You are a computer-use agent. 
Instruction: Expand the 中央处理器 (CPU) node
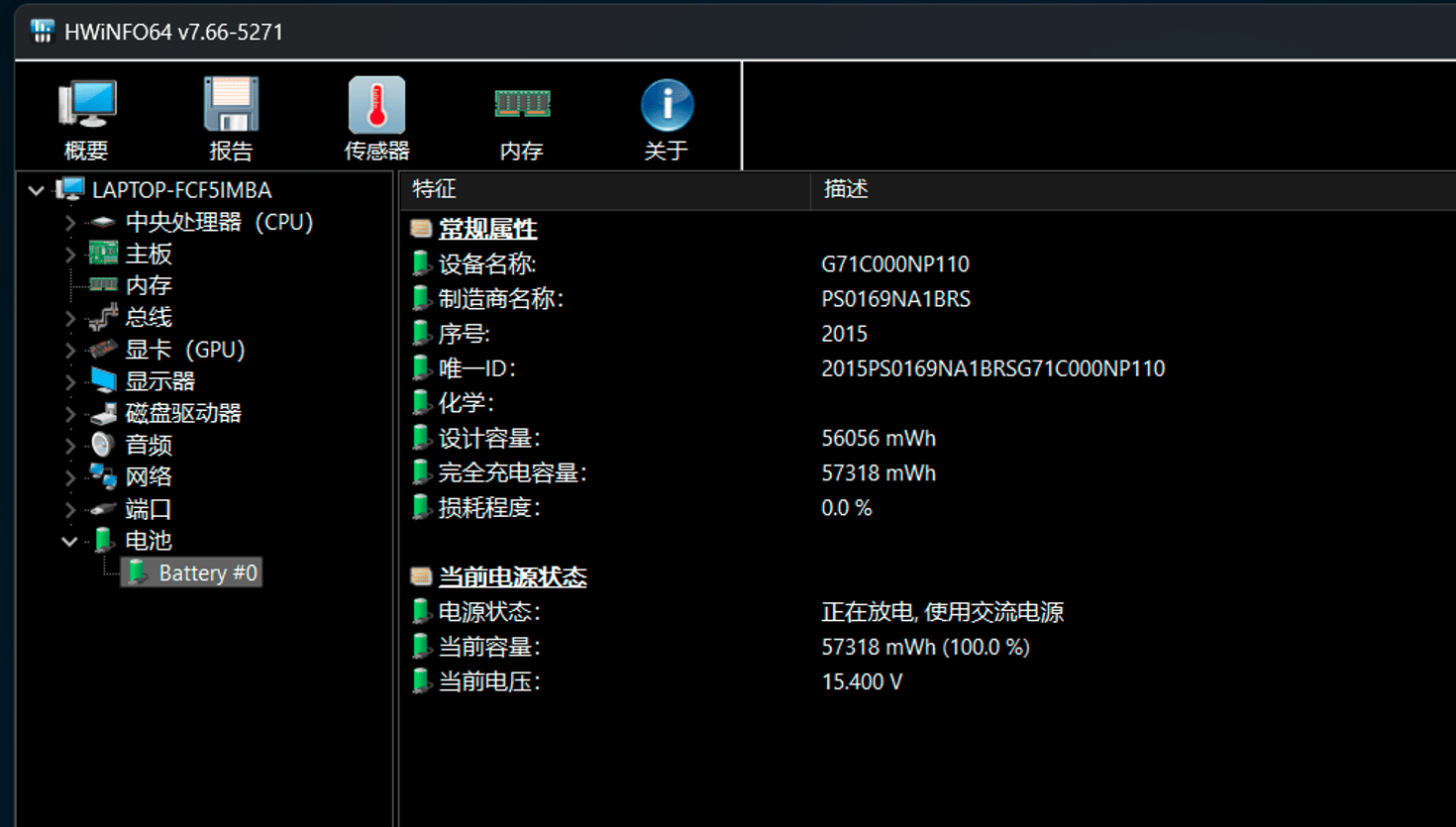70,223
